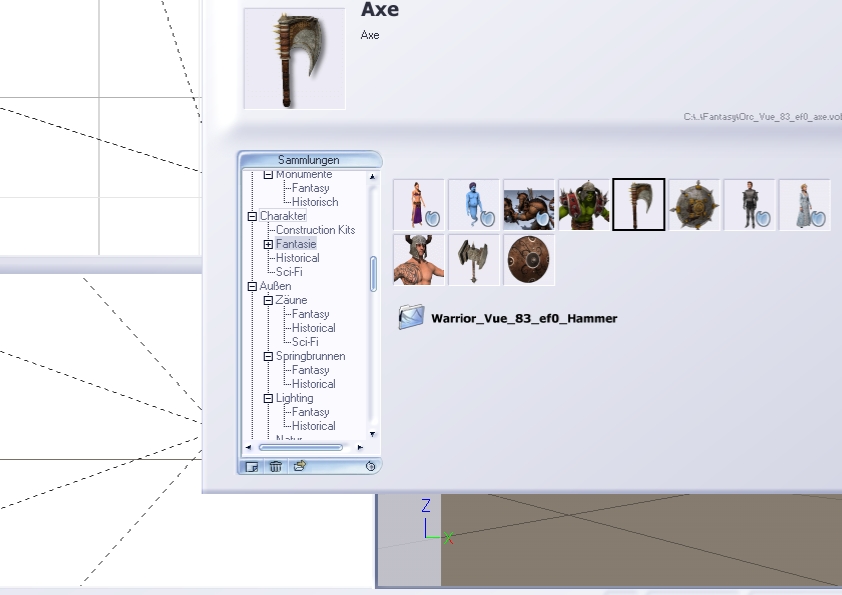Click folder icon beside Warrior_Vue_83_ef0_Hammer
Screen dimensions: 842x595
tap(411, 317)
